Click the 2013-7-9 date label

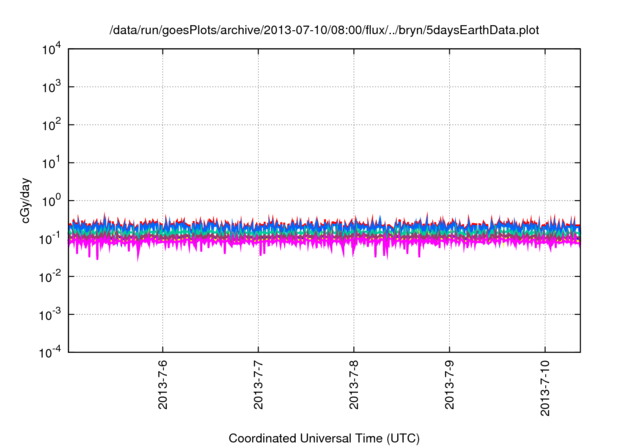point(449,385)
